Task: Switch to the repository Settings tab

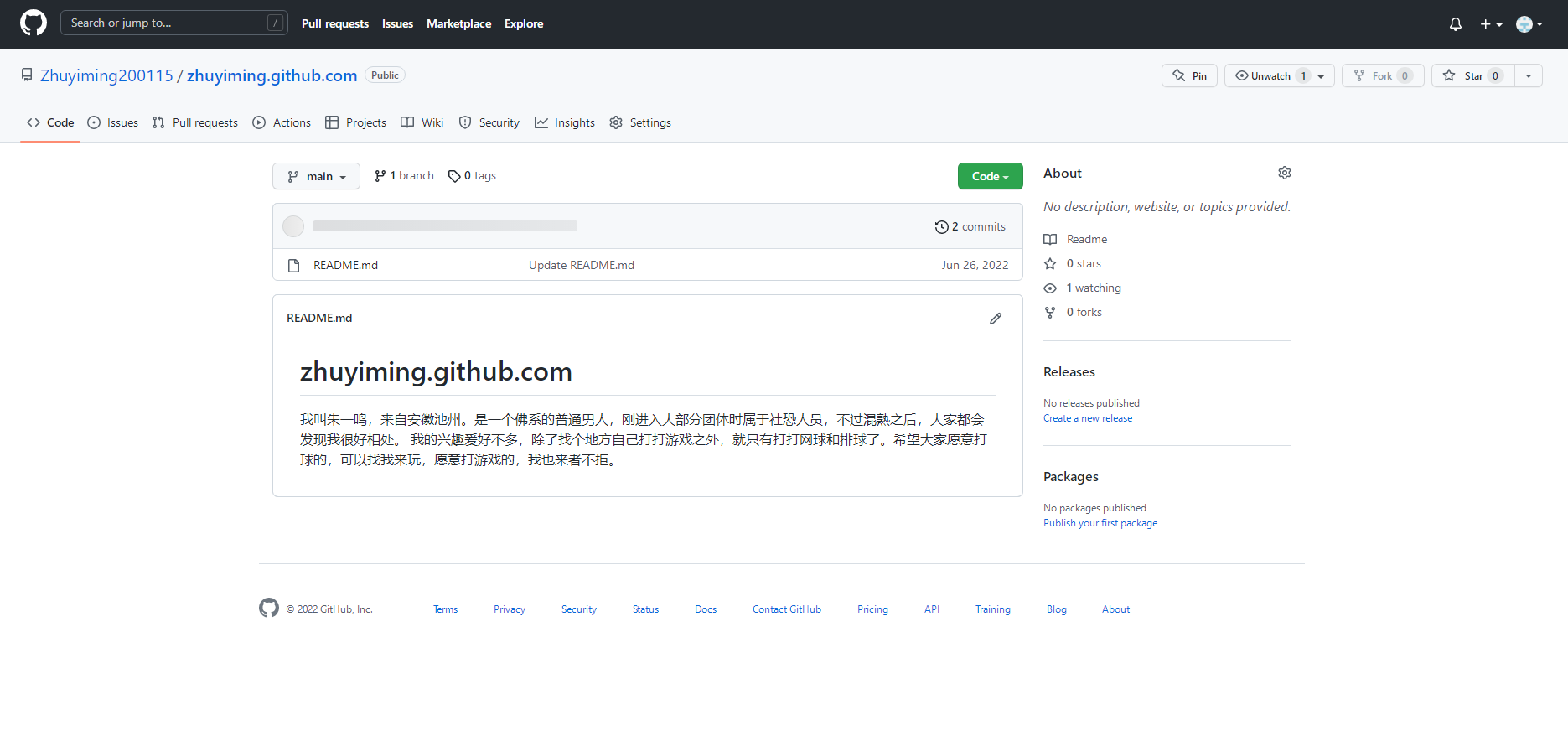Action: coord(640,122)
